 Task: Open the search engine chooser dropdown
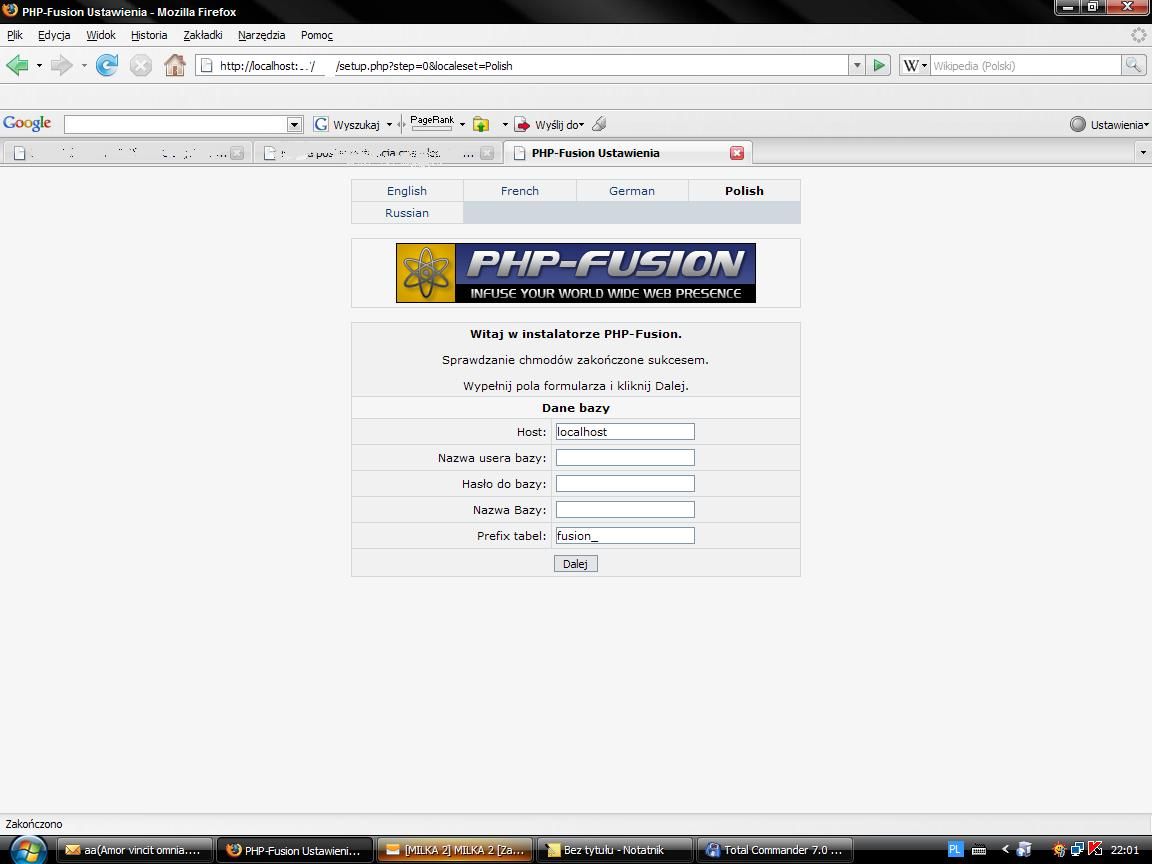click(924, 65)
